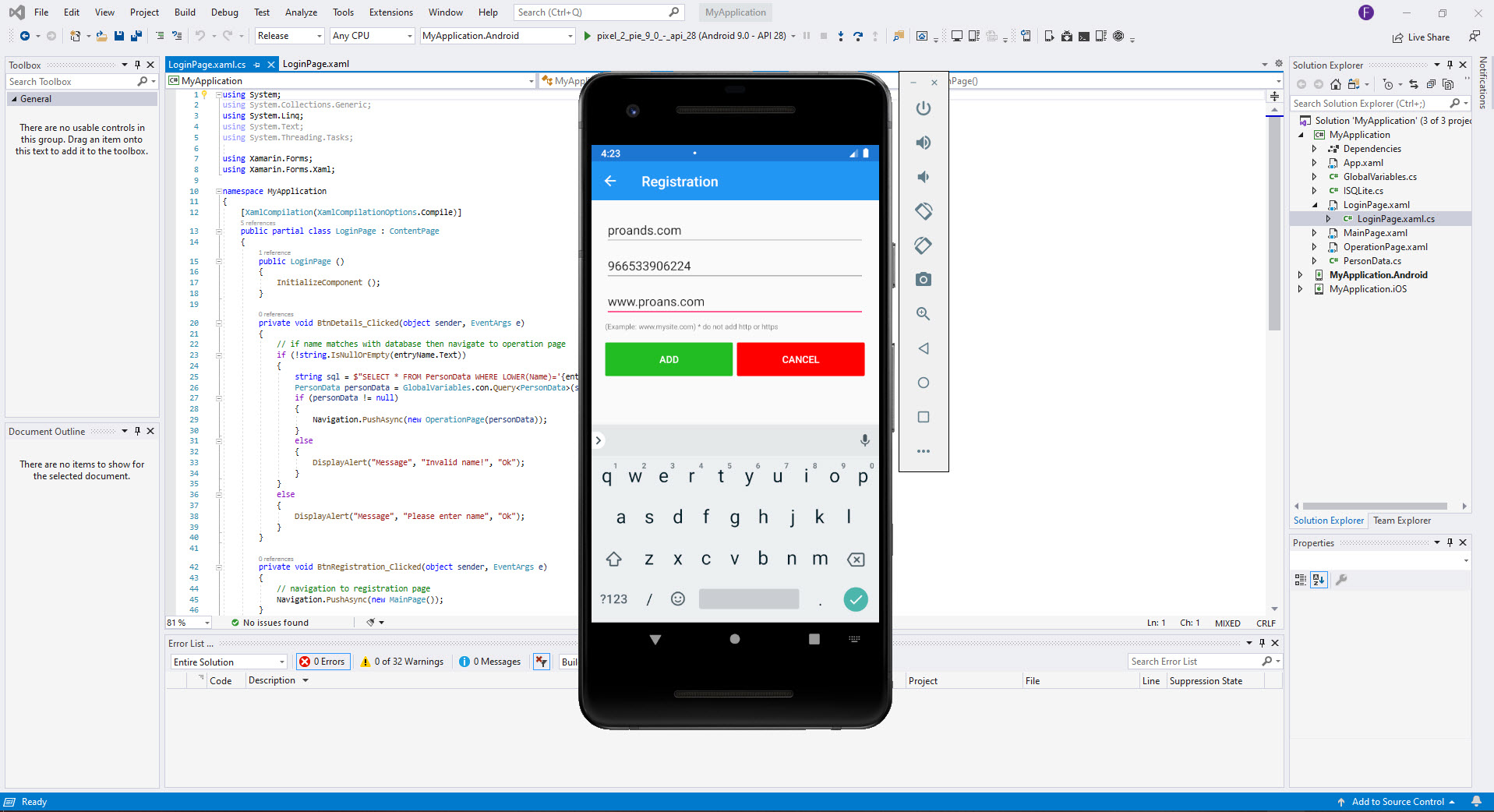This screenshot has height=812, width=1494.
Task: Click emulator zoom magnifier icon
Action: click(x=924, y=314)
